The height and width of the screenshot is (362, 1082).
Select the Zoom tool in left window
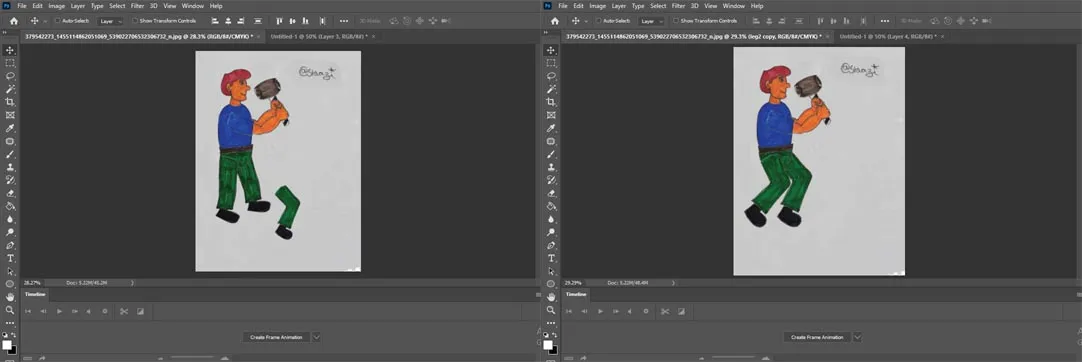(x=10, y=310)
